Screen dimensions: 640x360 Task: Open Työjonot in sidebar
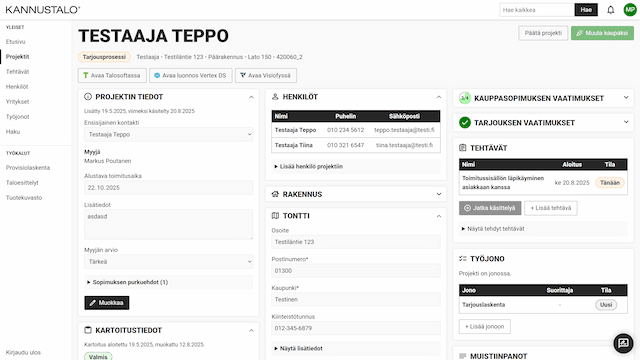click(x=18, y=117)
